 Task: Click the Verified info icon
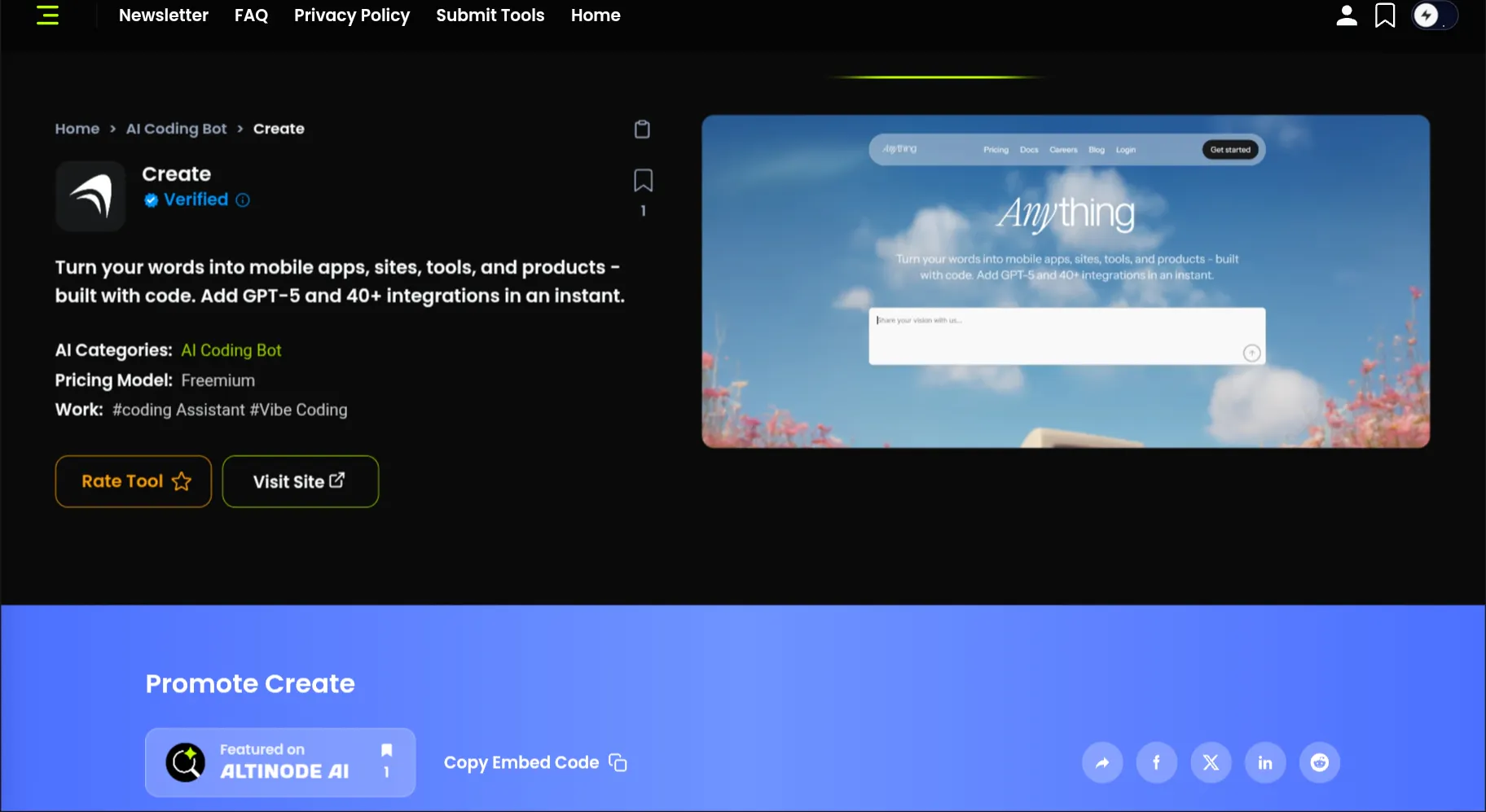coord(243,200)
